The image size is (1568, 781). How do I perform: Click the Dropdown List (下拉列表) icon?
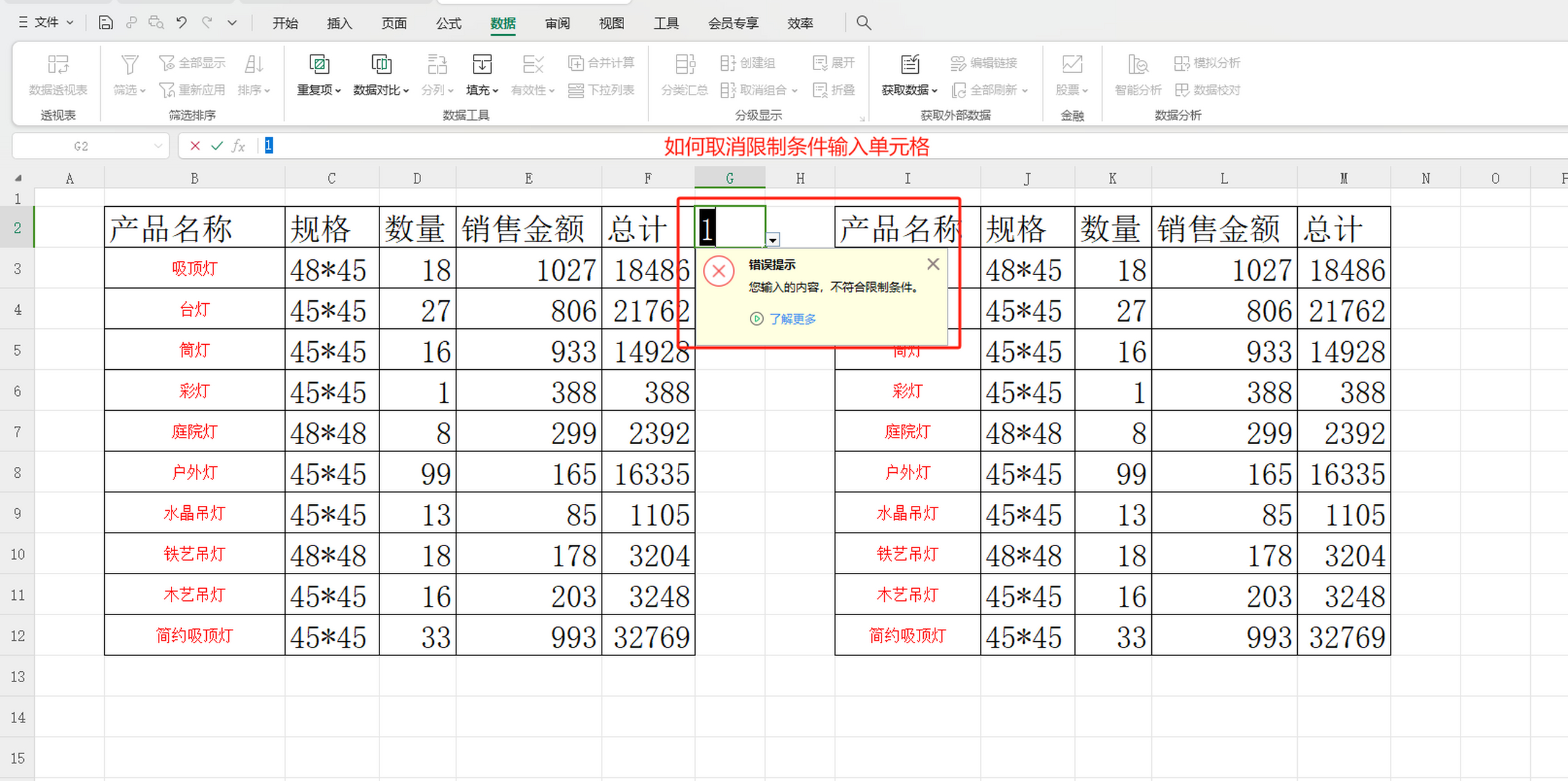[602, 90]
